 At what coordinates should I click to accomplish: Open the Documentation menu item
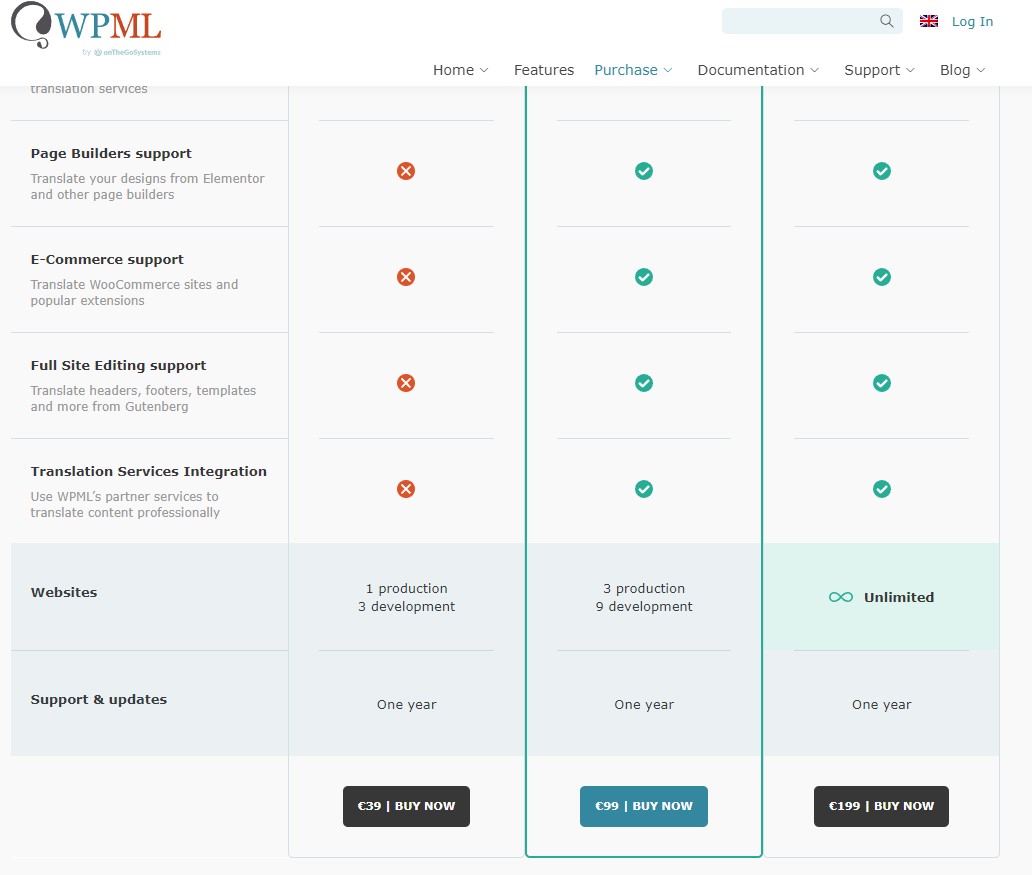751,70
